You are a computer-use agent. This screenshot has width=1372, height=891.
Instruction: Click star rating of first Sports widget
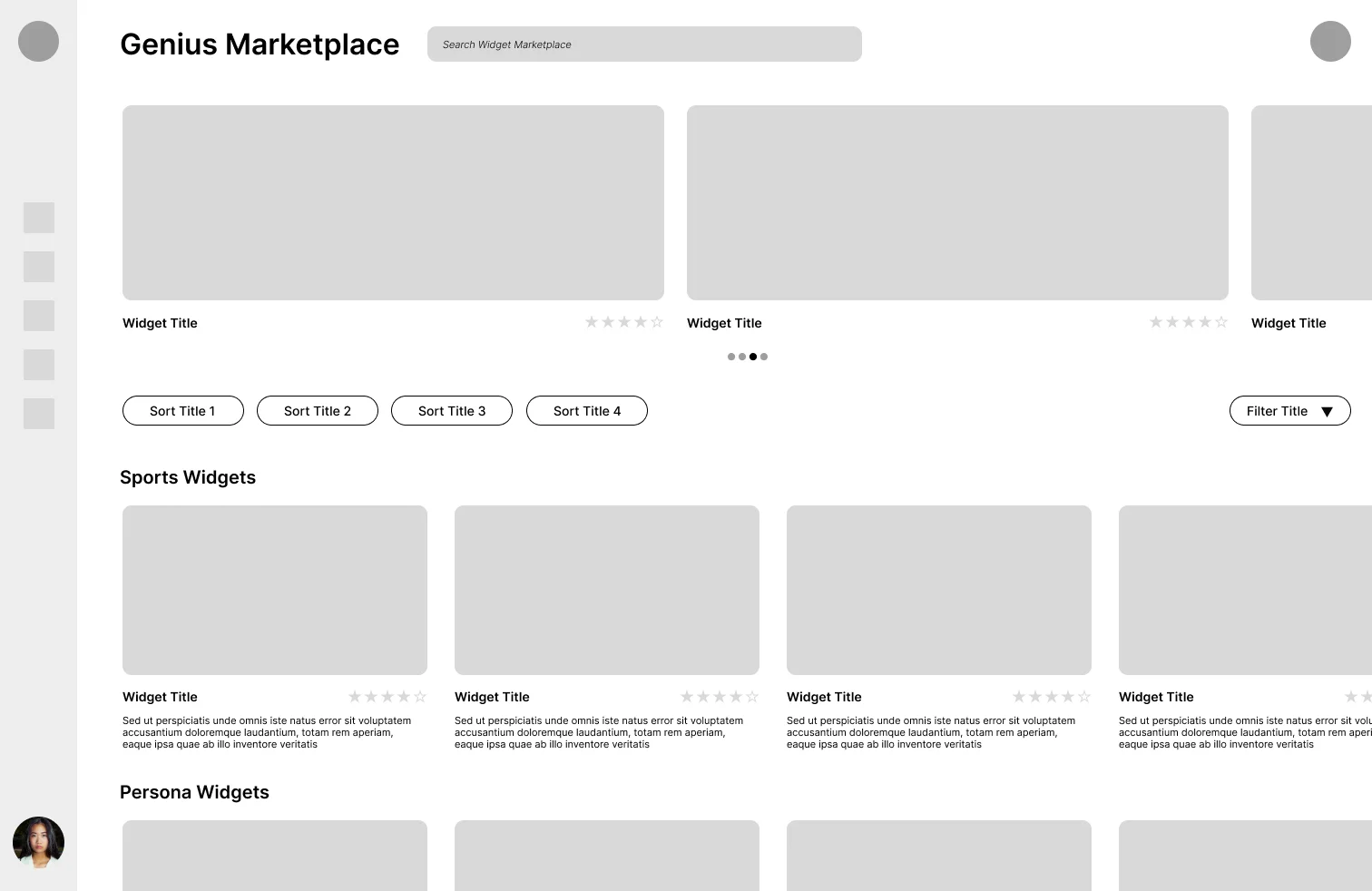point(387,697)
